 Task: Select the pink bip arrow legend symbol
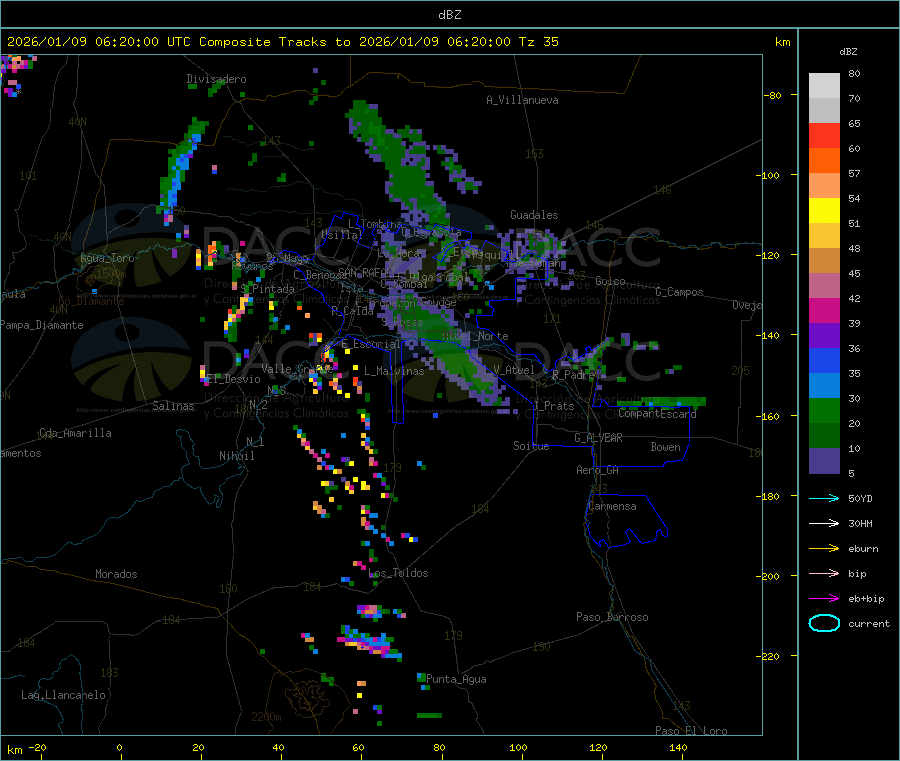824,573
